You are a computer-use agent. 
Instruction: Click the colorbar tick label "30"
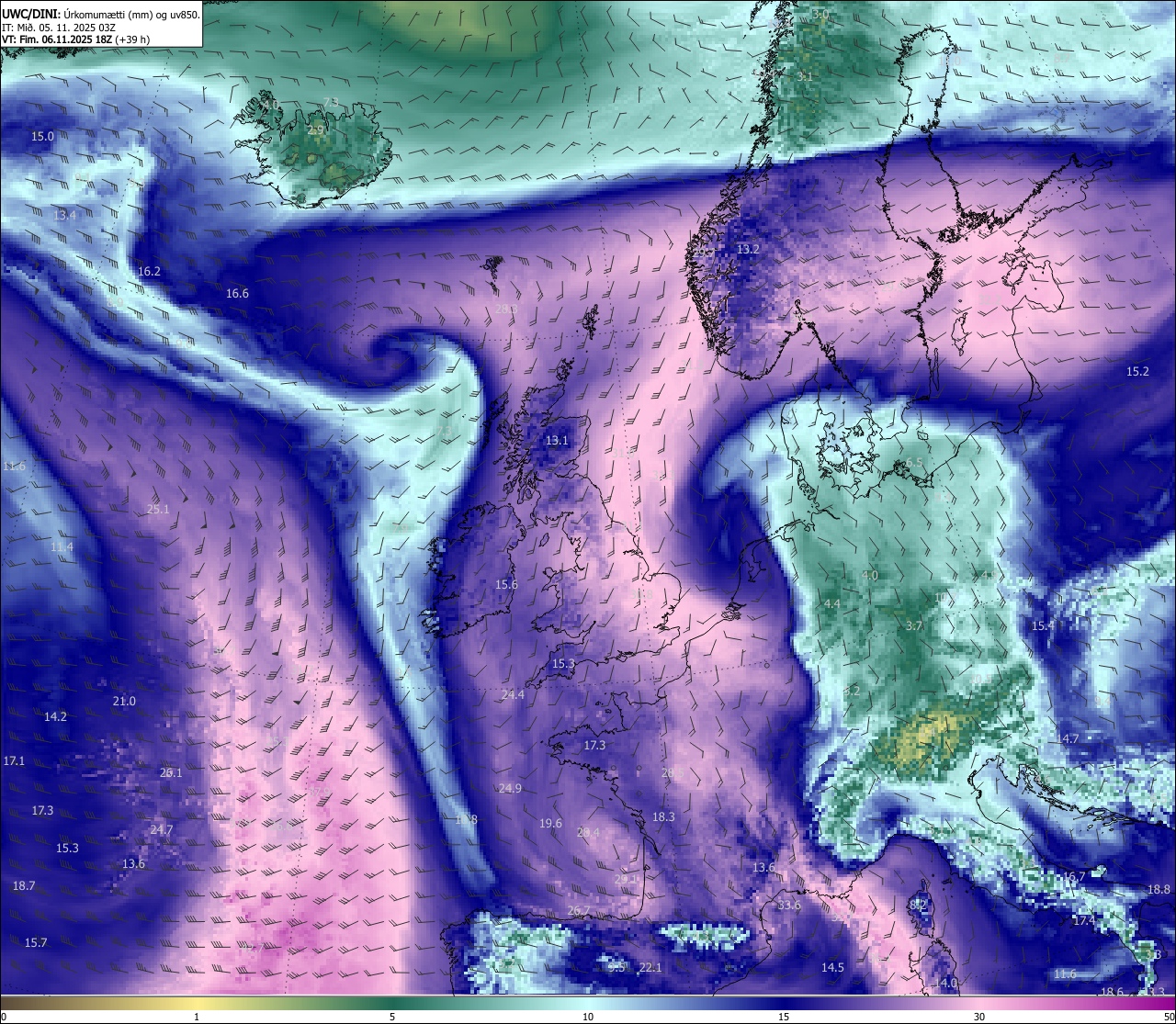tap(979, 1017)
